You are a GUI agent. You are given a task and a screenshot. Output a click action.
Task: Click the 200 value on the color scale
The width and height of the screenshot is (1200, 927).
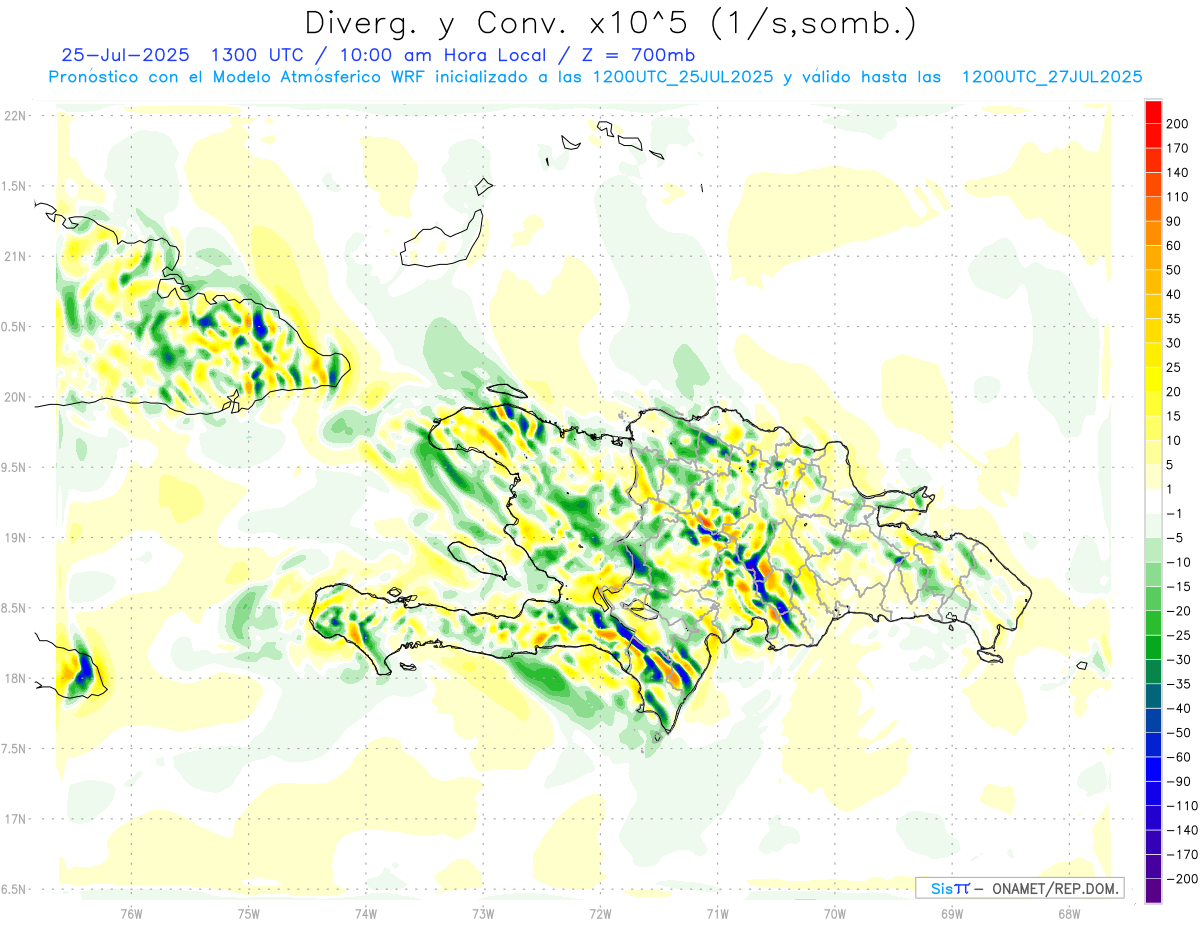[1178, 123]
